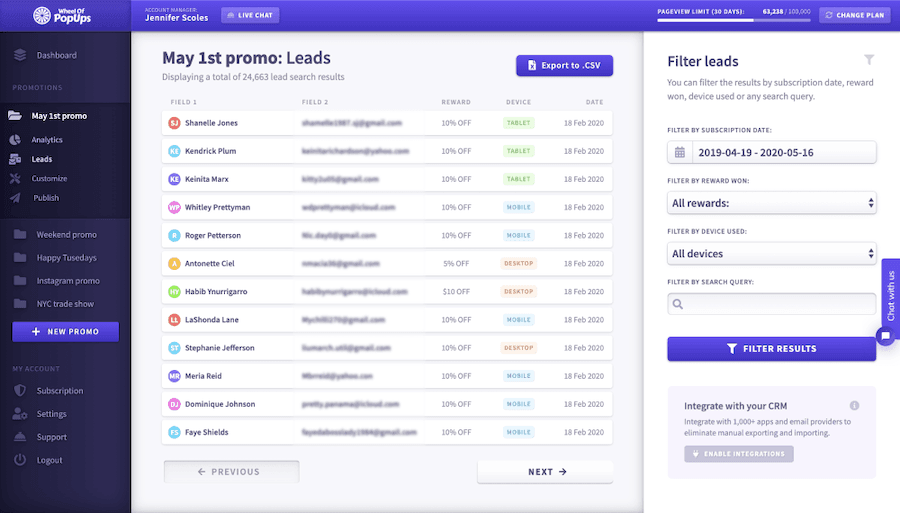The height and width of the screenshot is (513, 900).
Task: Click the calendar icon in date field
Action: tap(680, 152)
